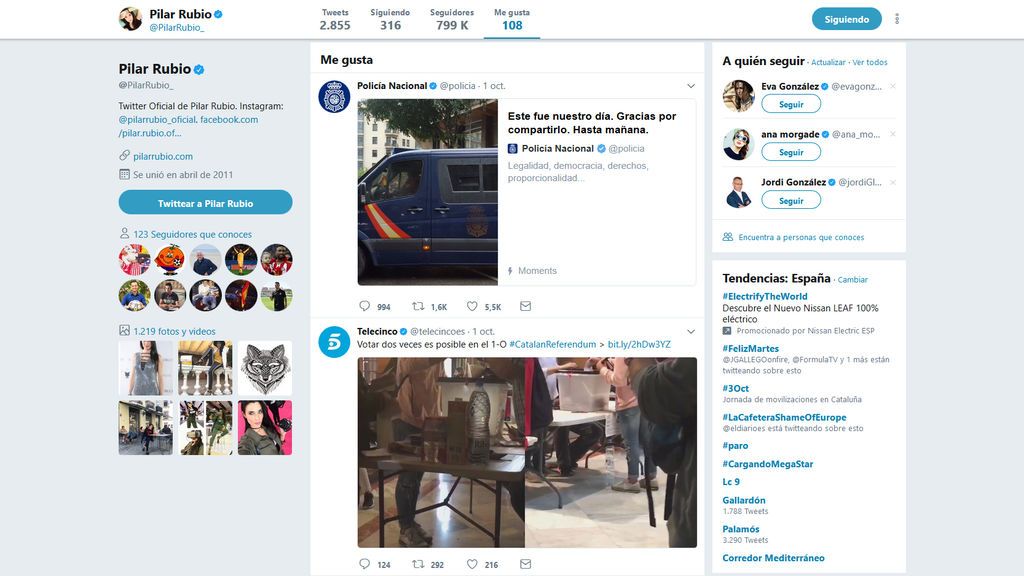Image resolution: width=1024 pixels, height=576 pixels.
Task: Open 1.219 fotos y videos link
Action: 174,331
